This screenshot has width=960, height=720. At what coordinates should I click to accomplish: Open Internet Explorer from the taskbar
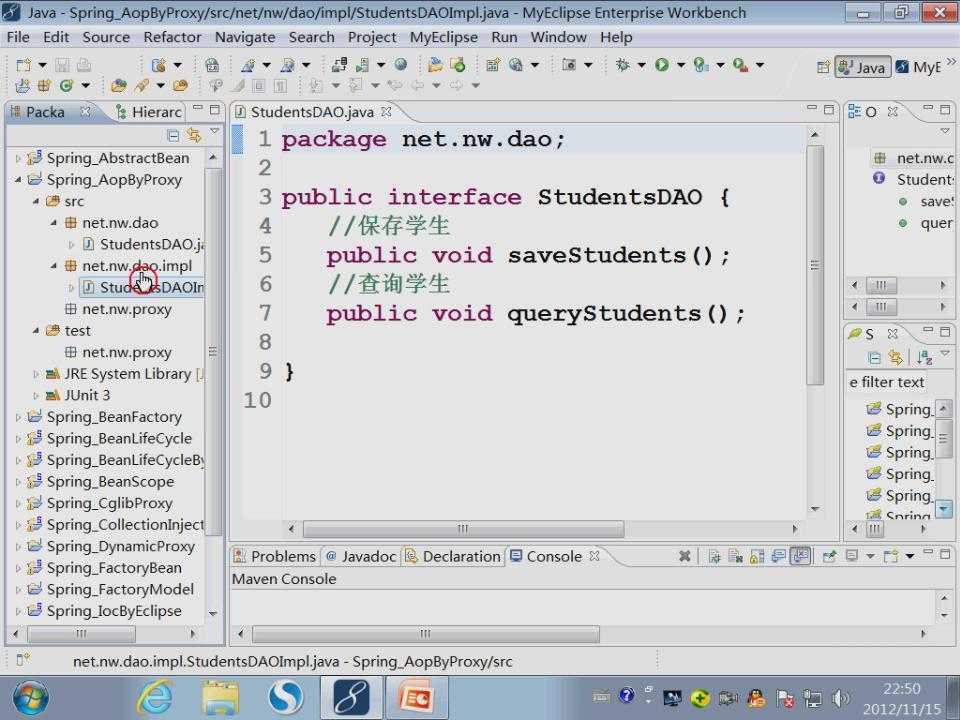[x=155, y=699]
